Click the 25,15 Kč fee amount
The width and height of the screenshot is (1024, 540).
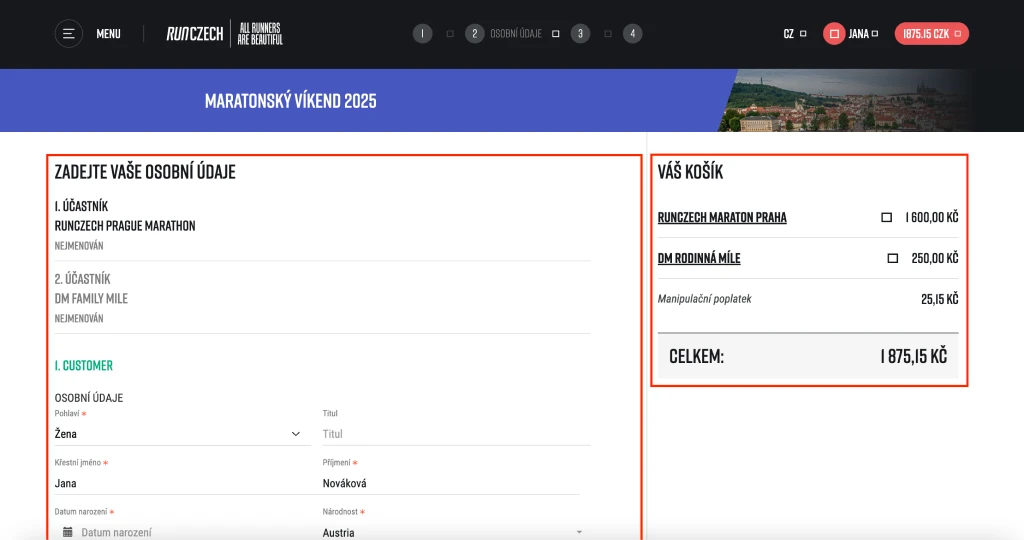[x=940, y=299]
